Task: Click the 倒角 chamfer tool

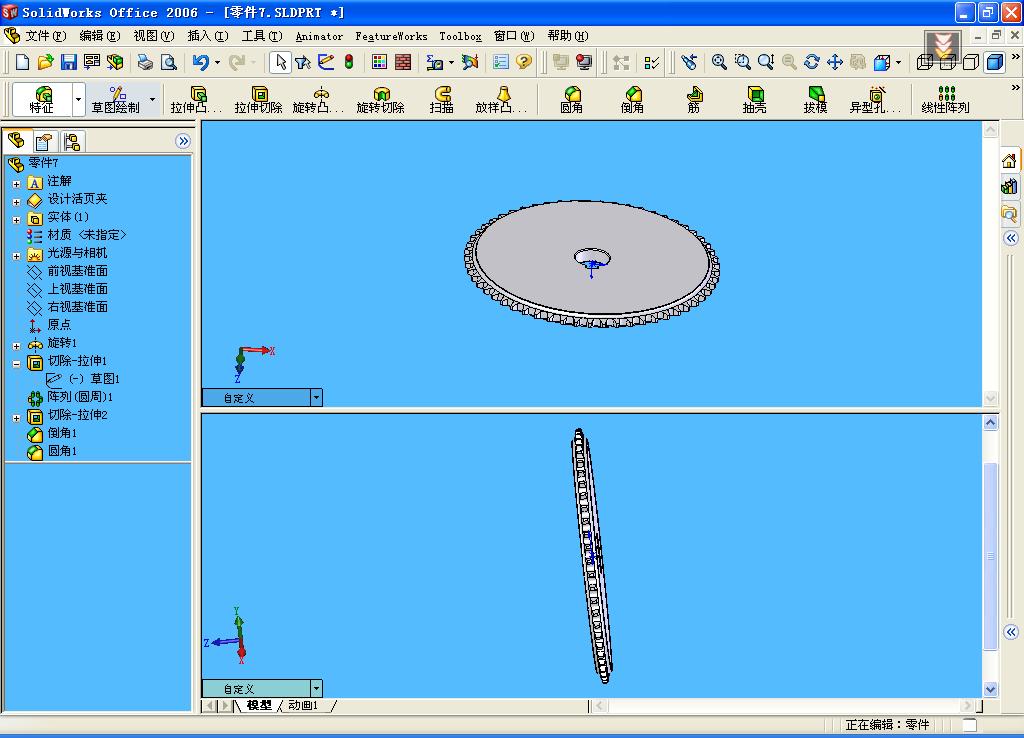Action: [632, 99]
